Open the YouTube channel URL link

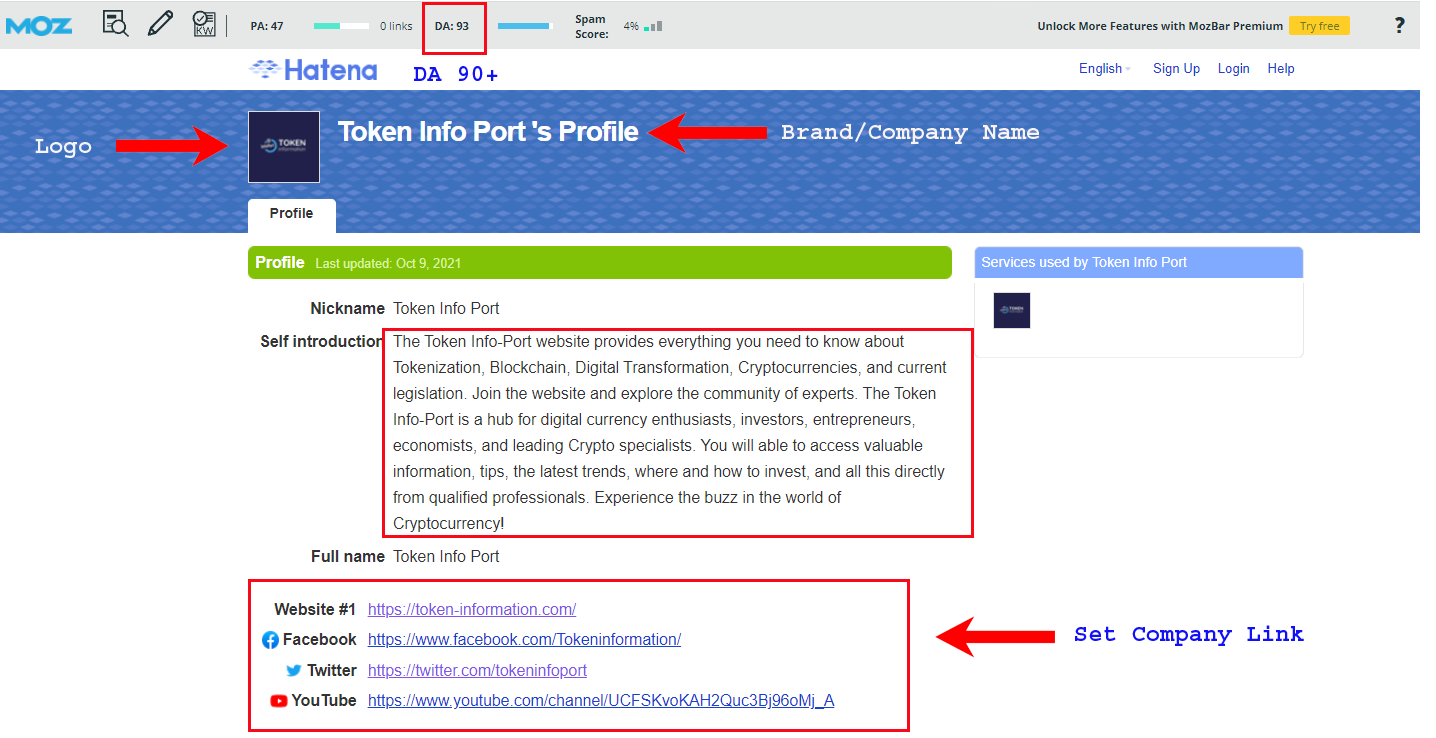point(599,700)
